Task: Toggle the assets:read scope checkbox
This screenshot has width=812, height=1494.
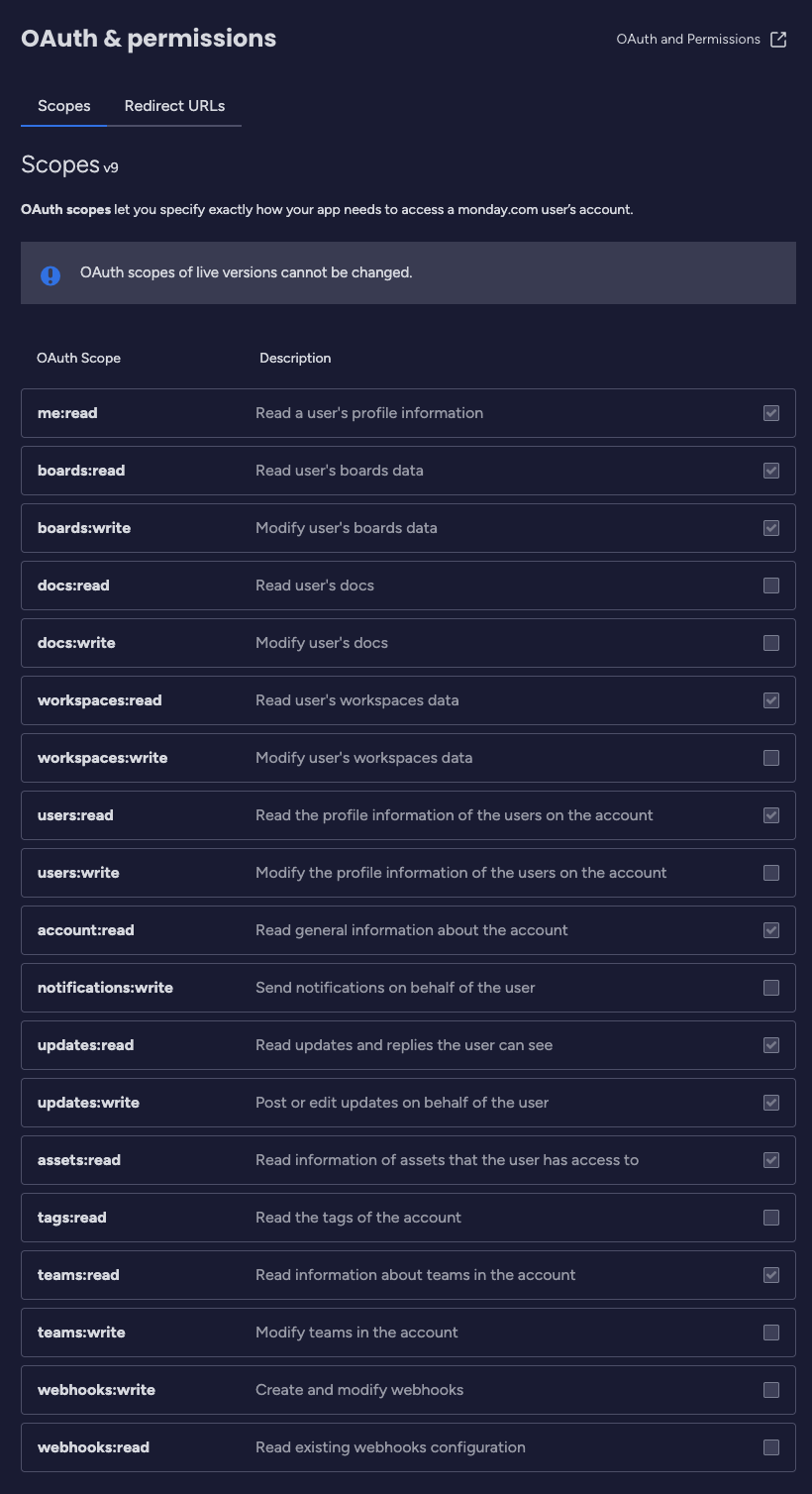Action: [771, 1160]
